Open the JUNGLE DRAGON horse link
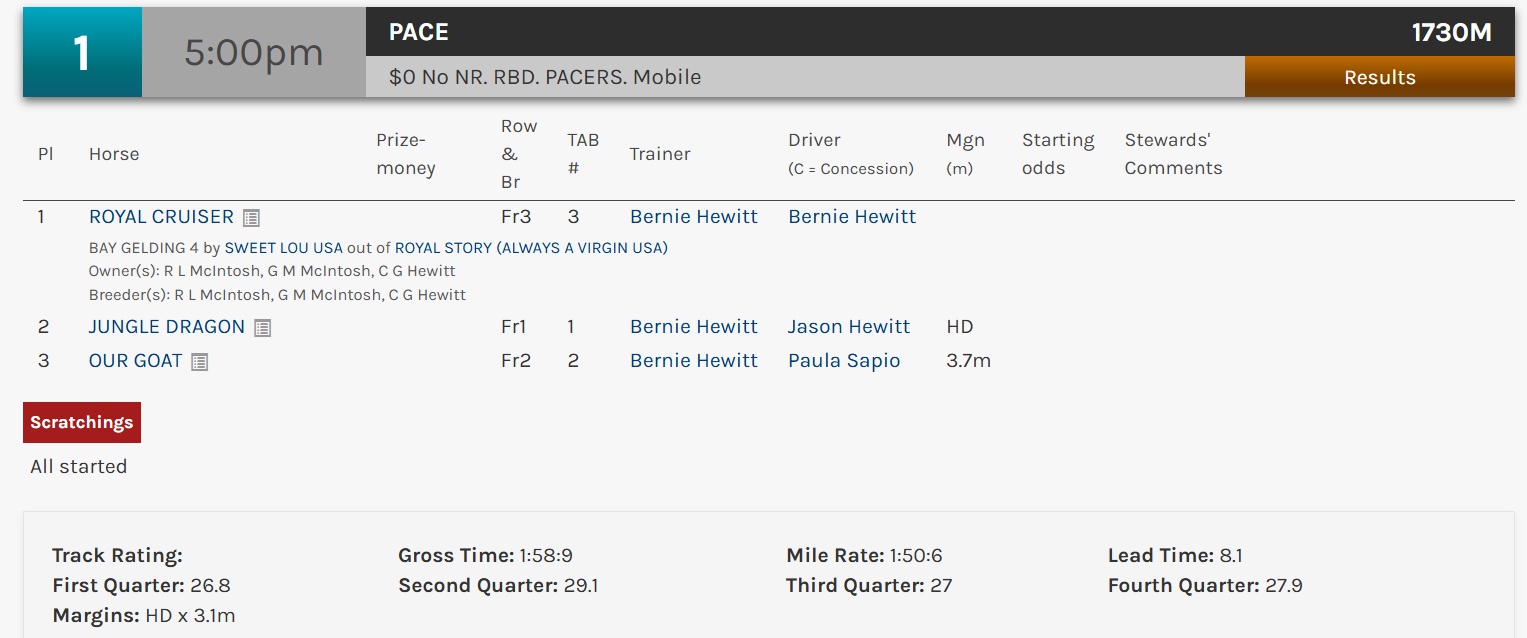Screen dimensions: 1527x638 [x=166, y=327]
